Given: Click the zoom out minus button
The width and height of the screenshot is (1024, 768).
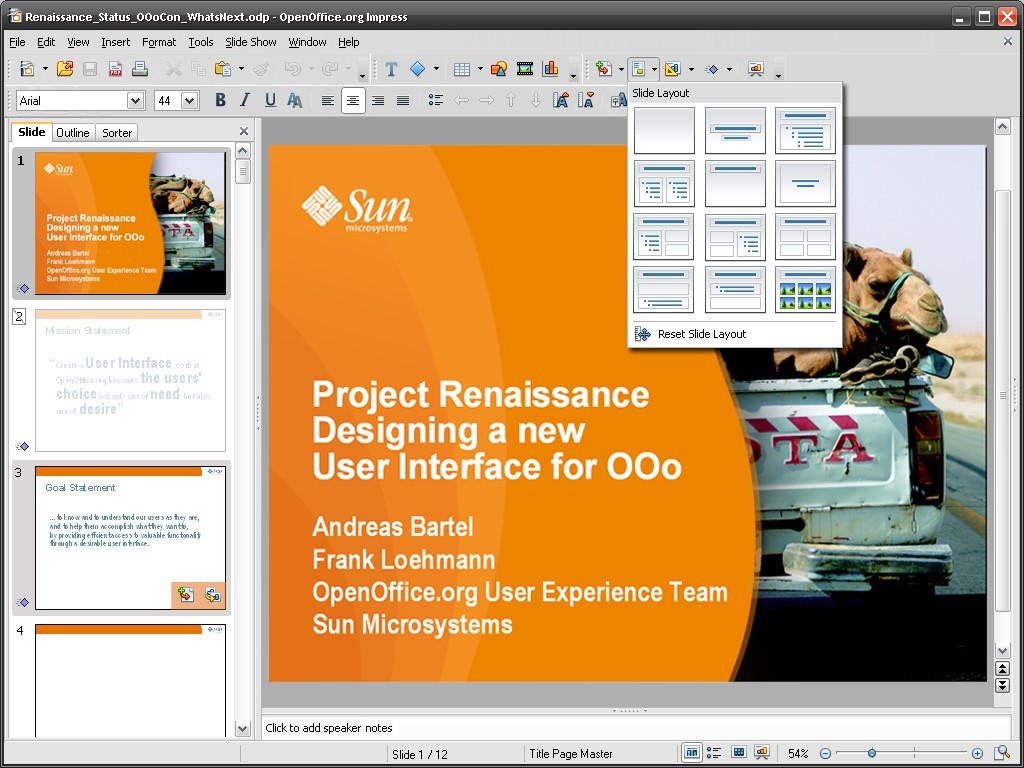Looking at the screenshot, I should point(825,754).
